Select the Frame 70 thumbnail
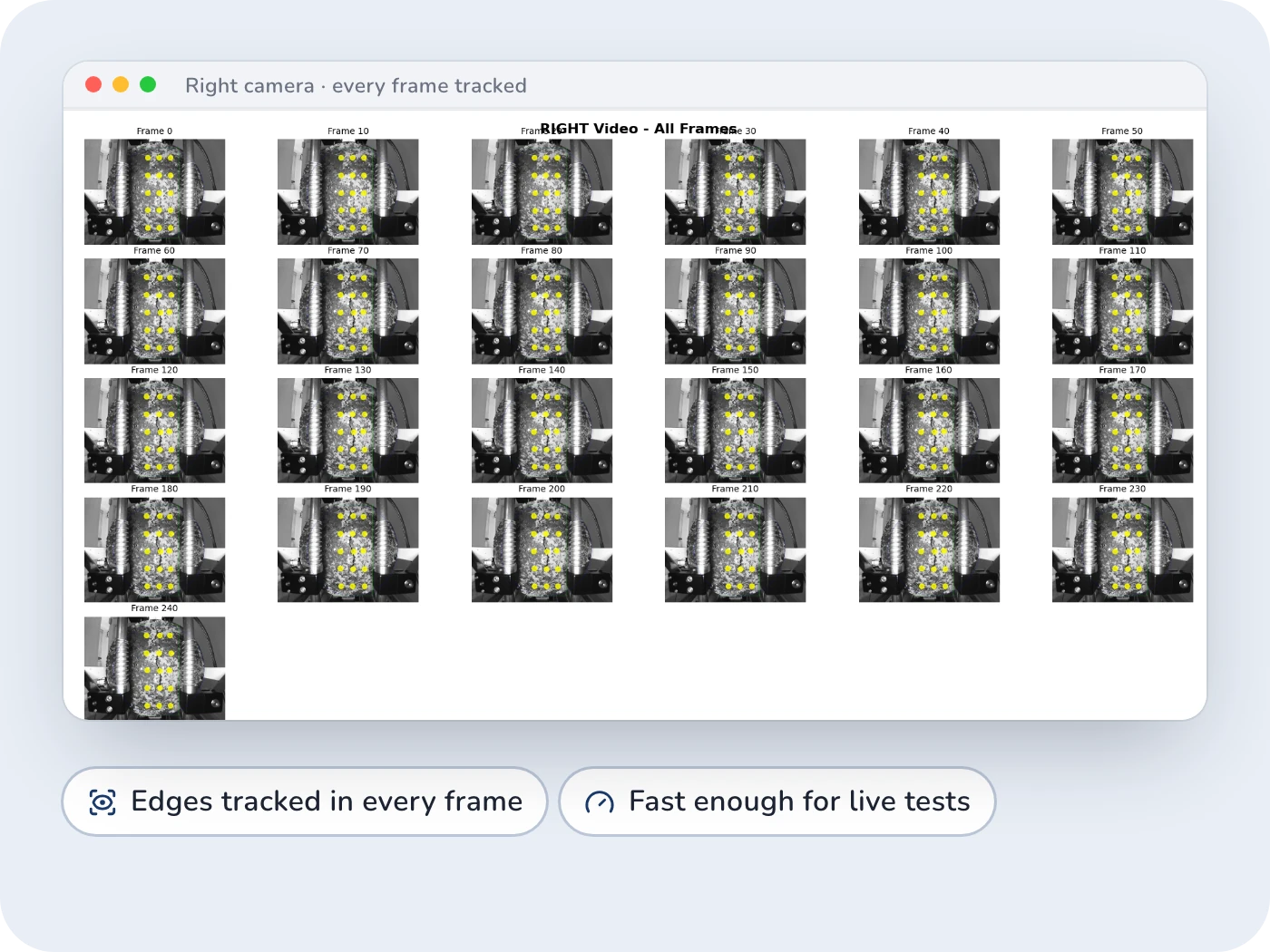The height and width of the screenshot is (952, 1270). (x=348, y=311)
